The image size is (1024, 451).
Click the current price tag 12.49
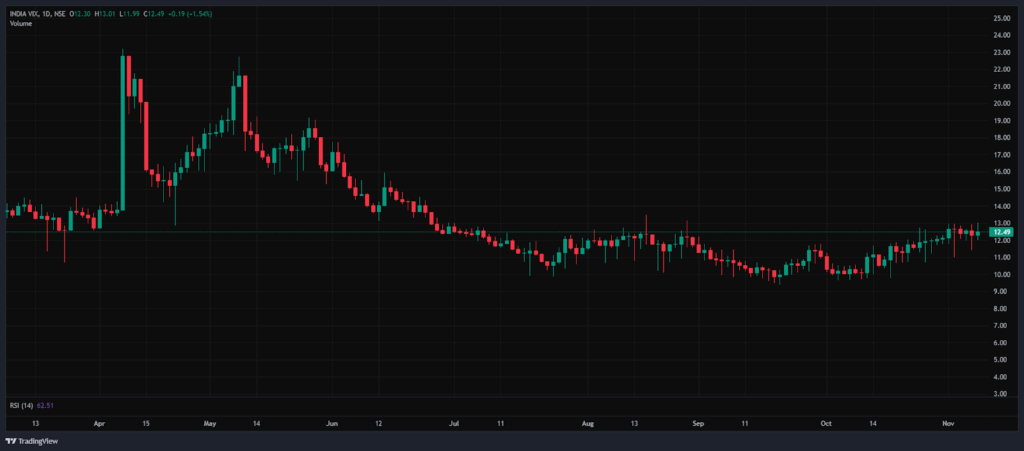pyautogui.click(x=1001, y=232)
